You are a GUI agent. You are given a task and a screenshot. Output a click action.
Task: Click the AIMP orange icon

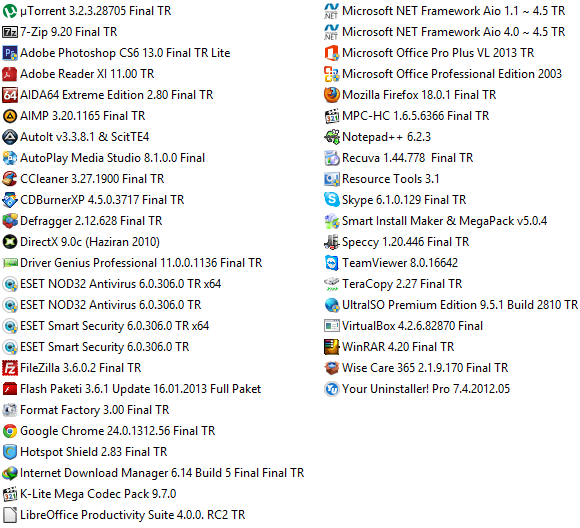click(x=10, y=116)
